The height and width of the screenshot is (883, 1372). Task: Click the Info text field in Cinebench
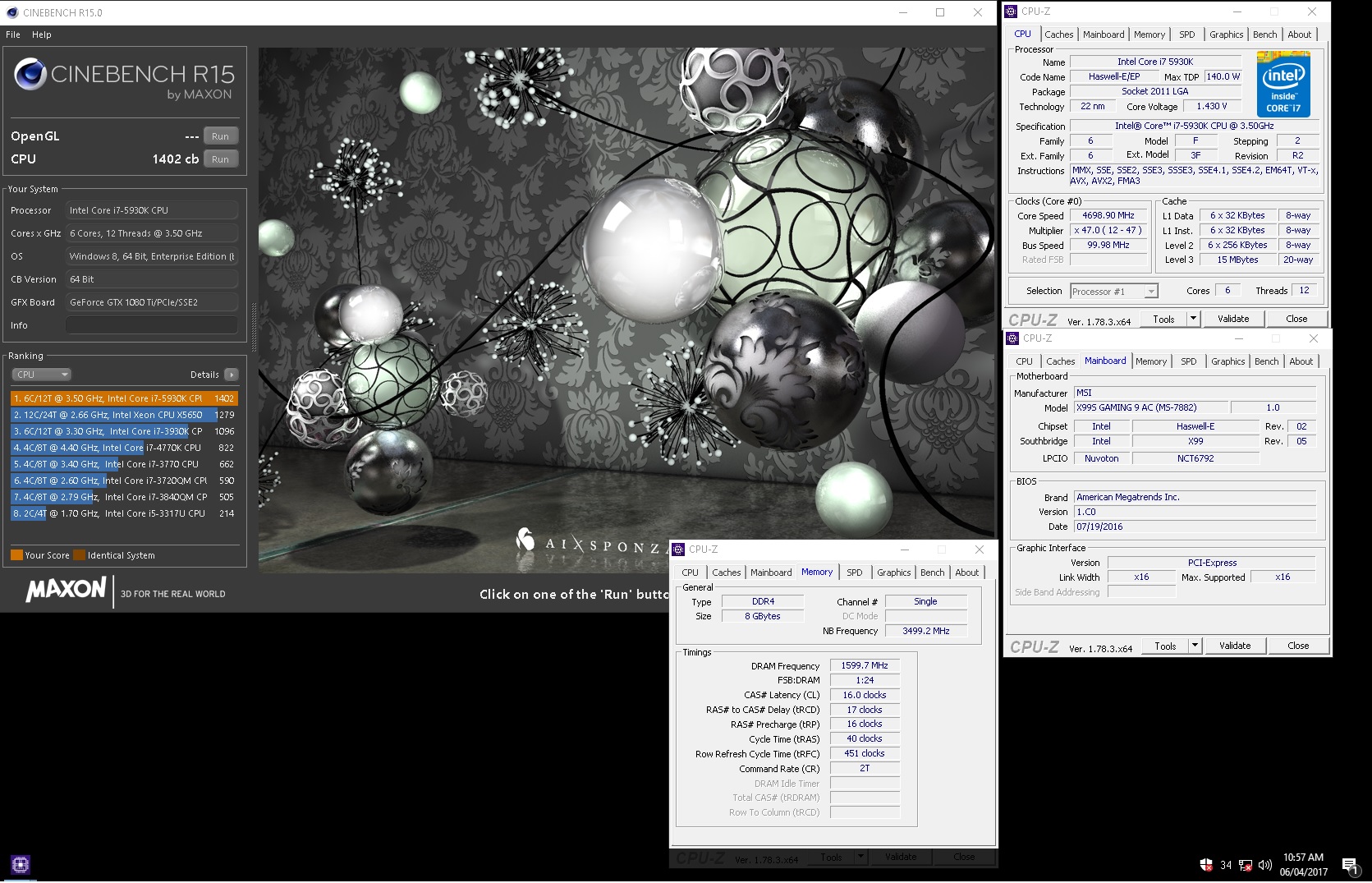coord(152,325)
